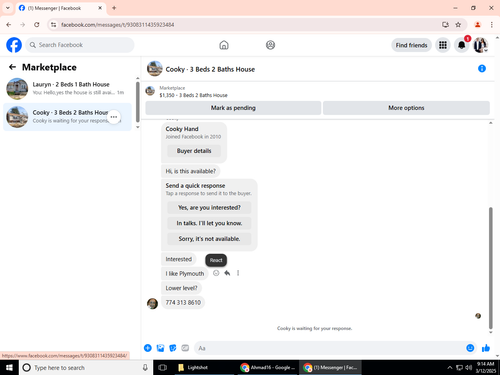Click the More options button
Image resolution: width=500 pixels, height=375 pixels.
(x=406, y=108)
